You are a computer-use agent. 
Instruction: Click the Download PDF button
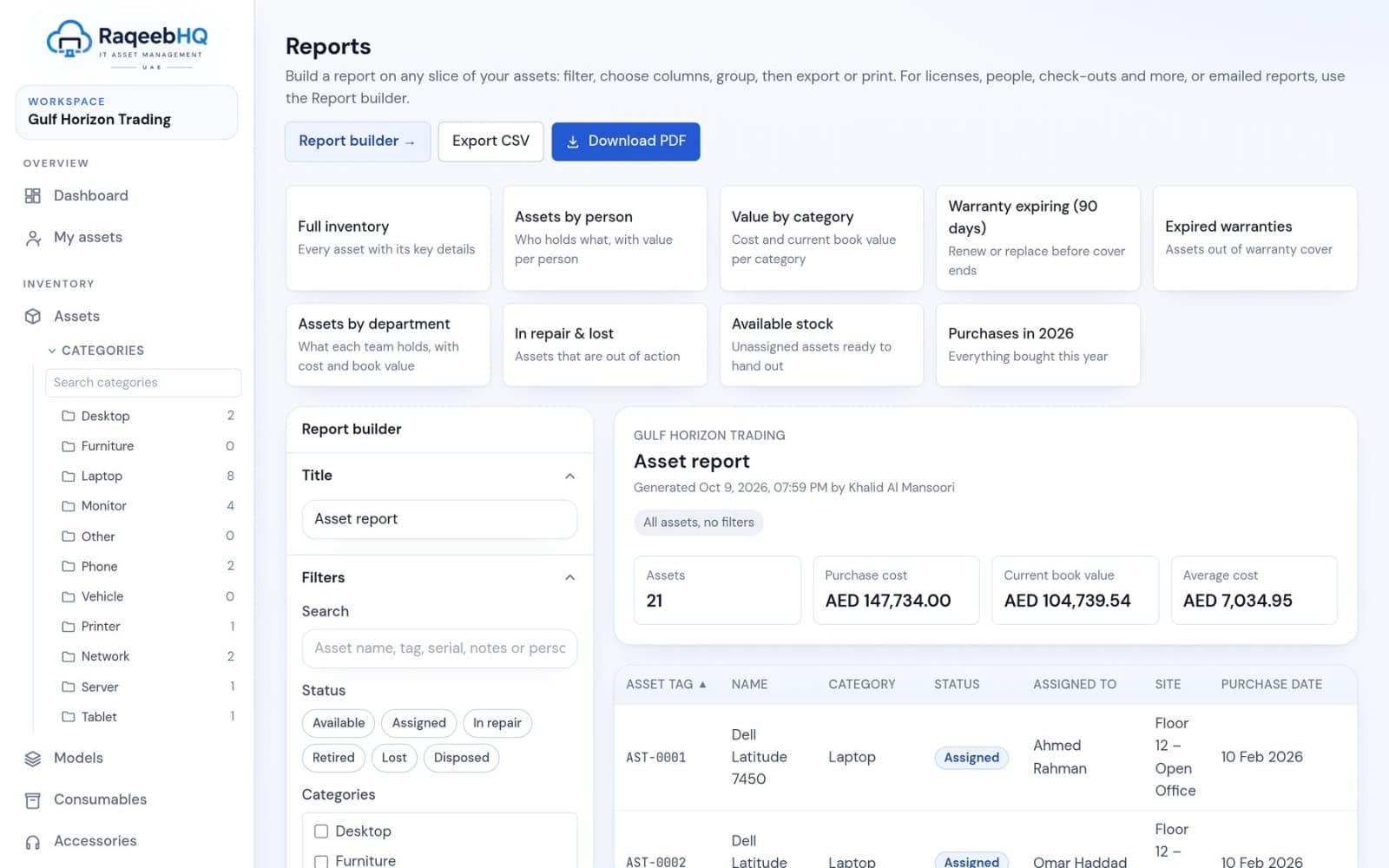626,141
